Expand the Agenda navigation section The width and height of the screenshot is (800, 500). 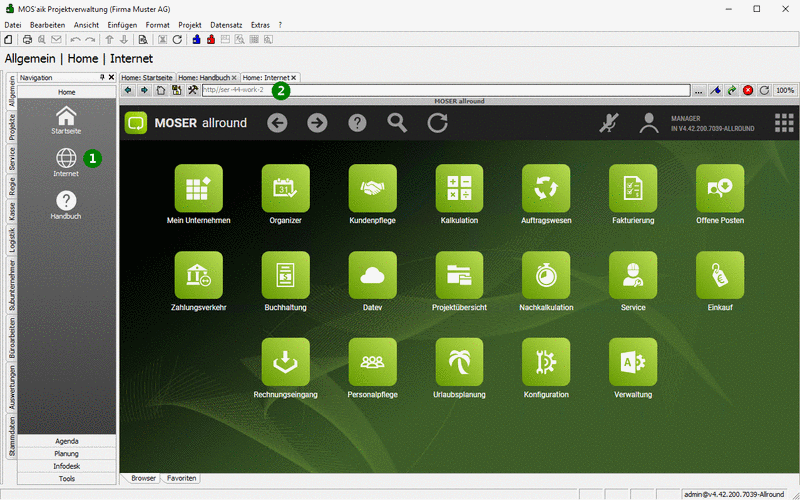coord(66,441)
